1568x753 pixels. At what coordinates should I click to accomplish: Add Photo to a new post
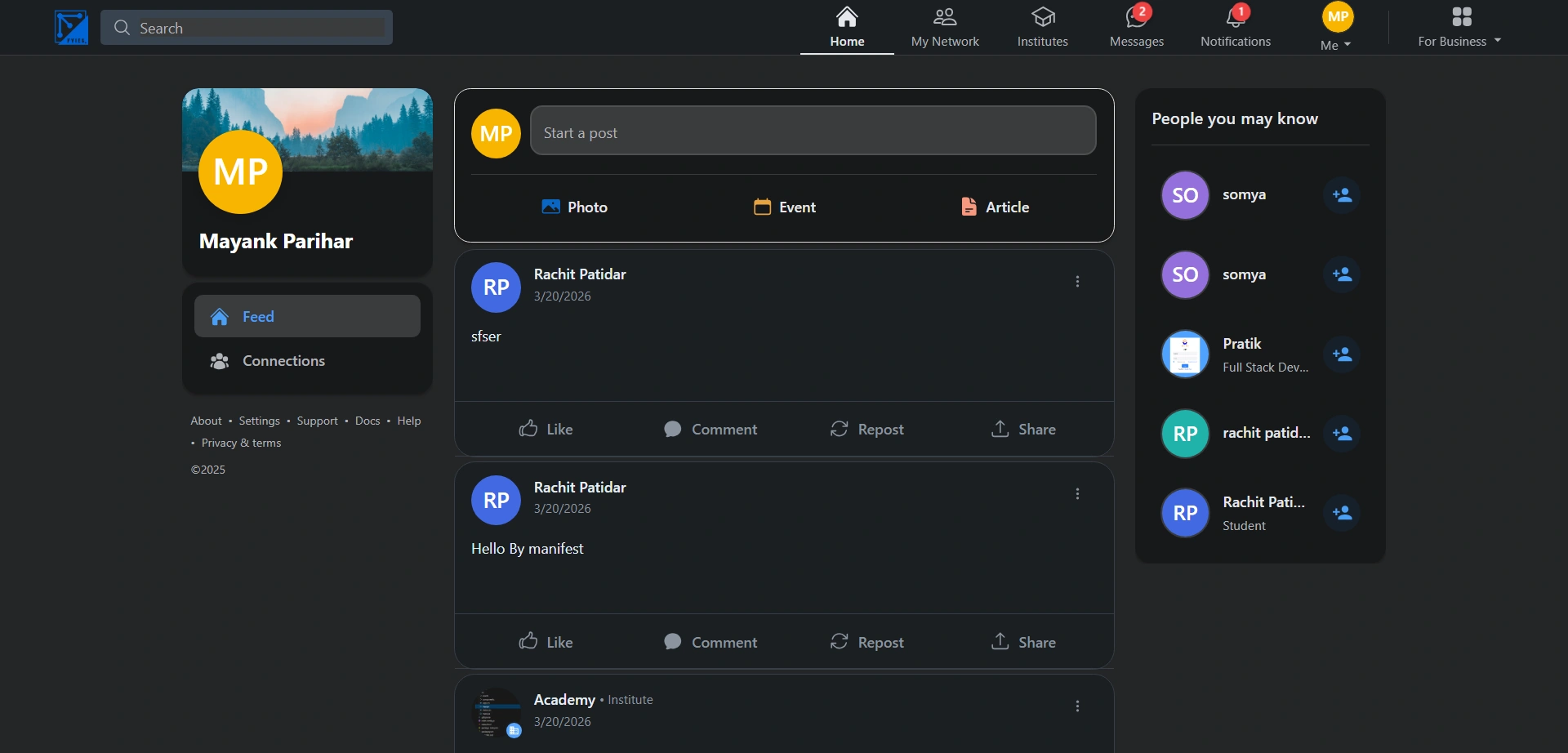[x=574, y=207]
